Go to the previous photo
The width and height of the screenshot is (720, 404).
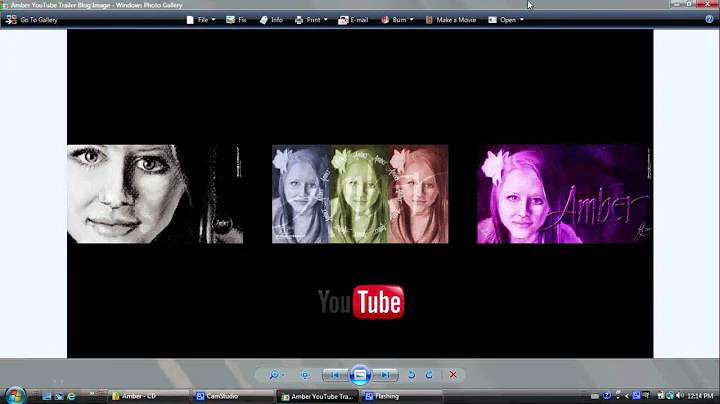335,375
